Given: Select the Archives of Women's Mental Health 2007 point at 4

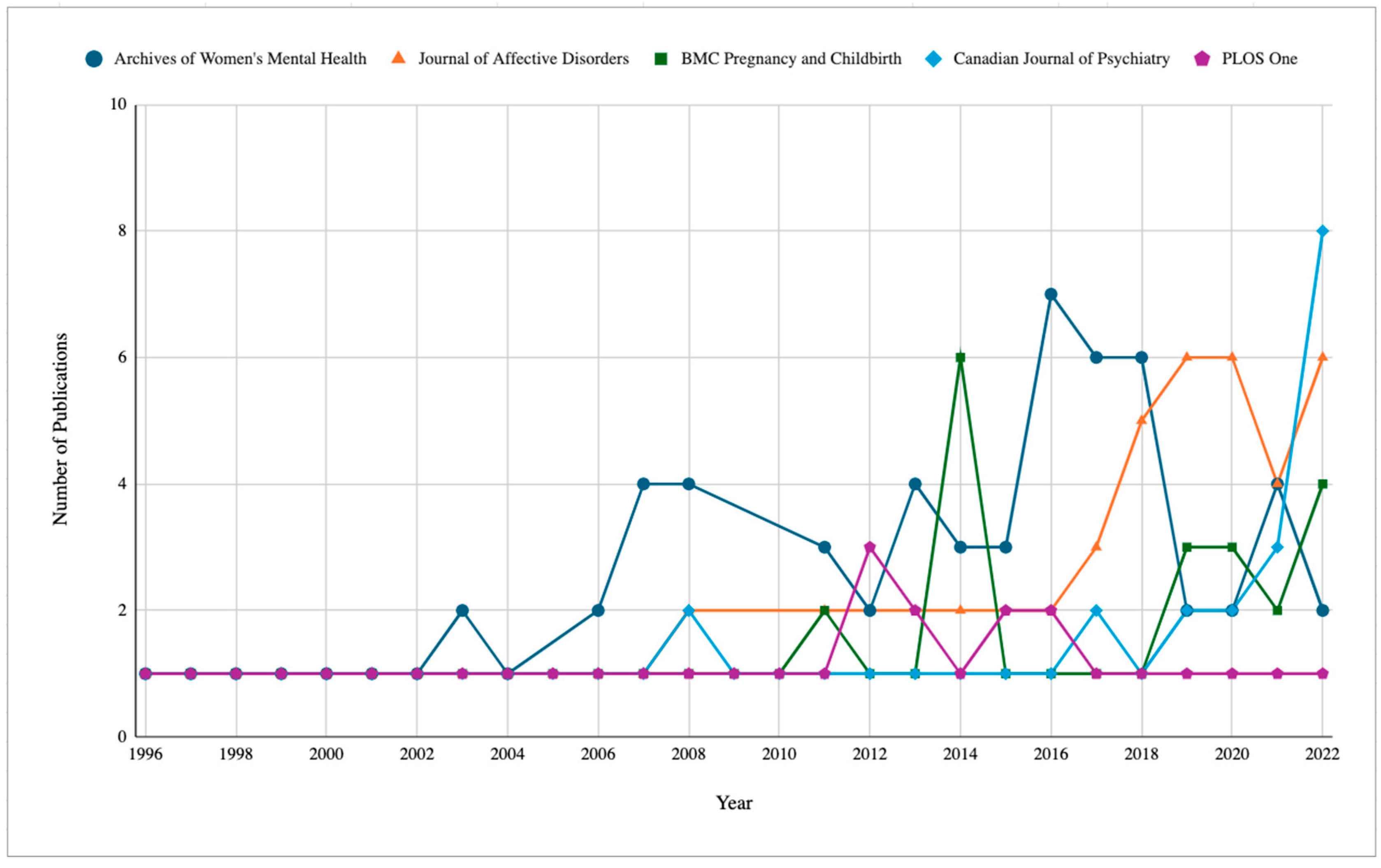Looking at the screenshot, I should pyautogui.click(x=643, y=484).
